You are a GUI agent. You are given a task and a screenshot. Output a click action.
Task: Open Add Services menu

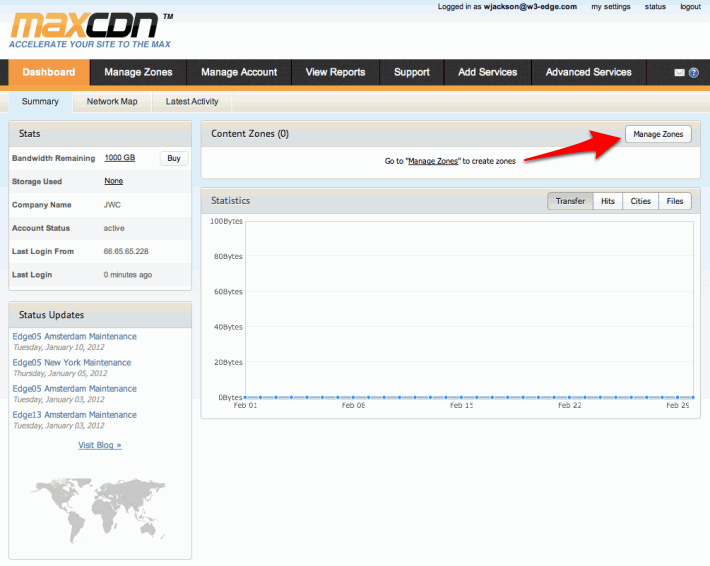click(488, 72)
